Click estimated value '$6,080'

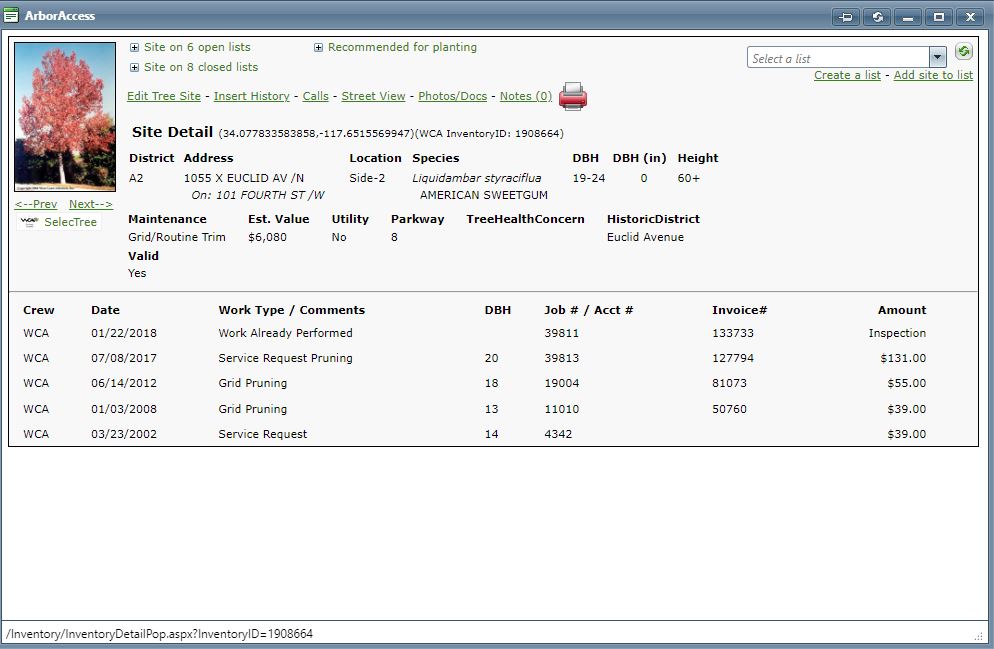click(267, 237)
